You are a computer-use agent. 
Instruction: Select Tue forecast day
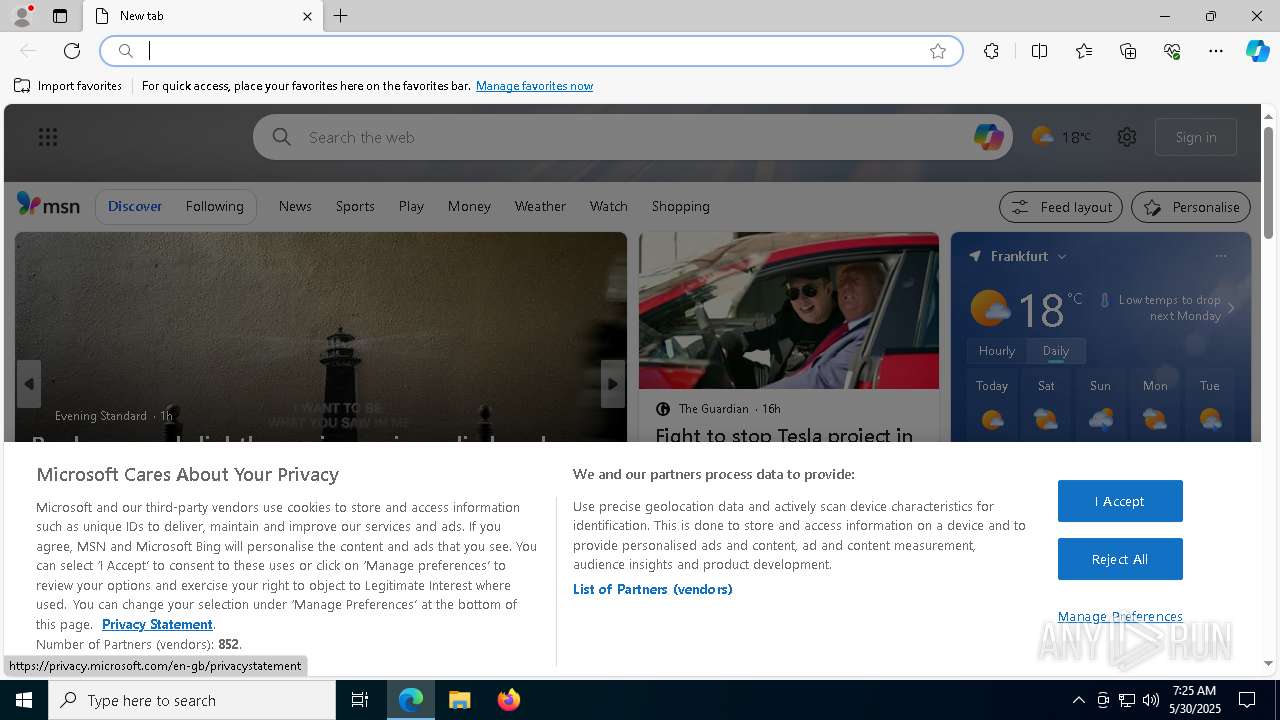(1210, 405)
